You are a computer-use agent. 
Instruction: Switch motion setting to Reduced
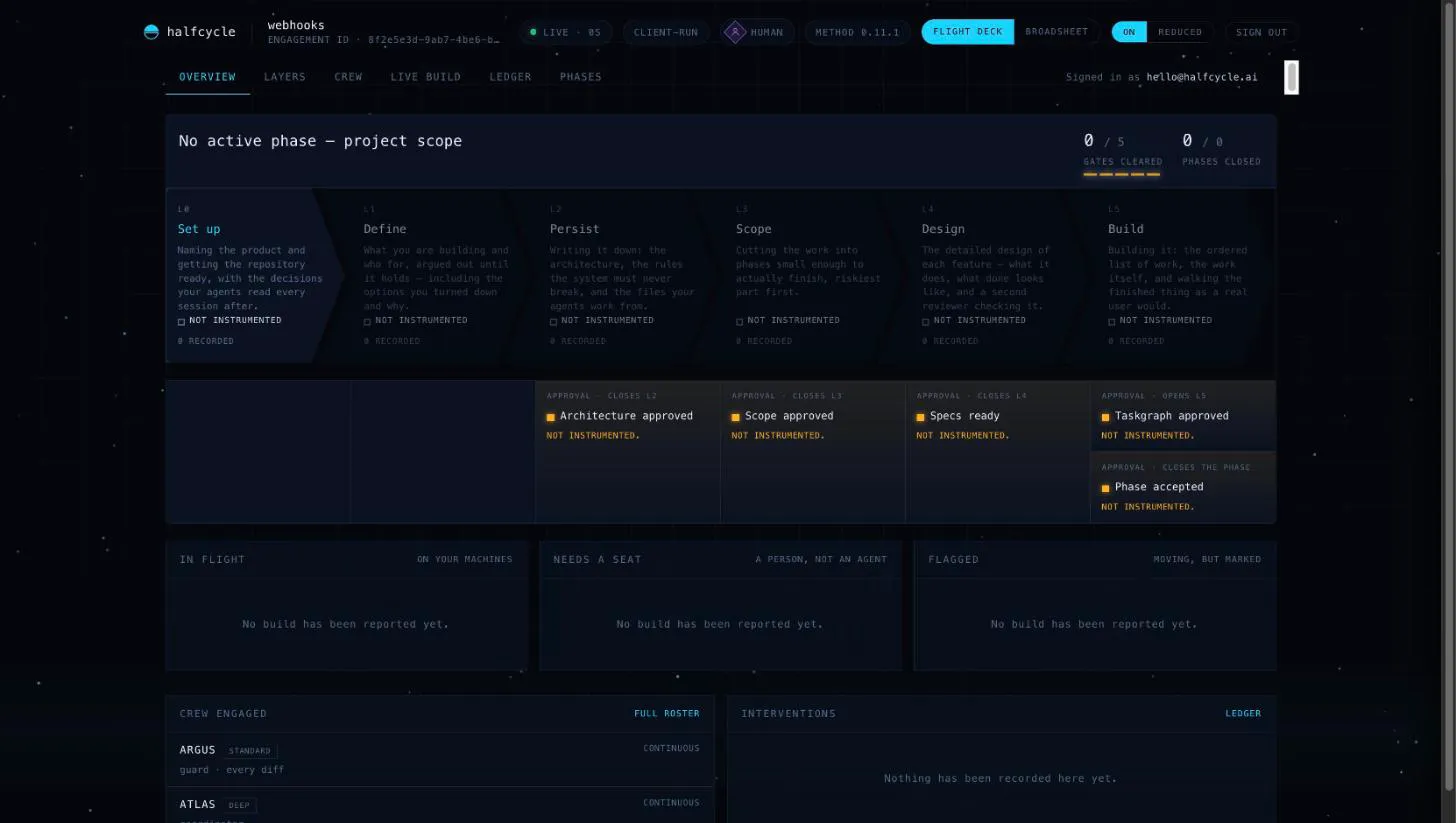pos(1180,32)
